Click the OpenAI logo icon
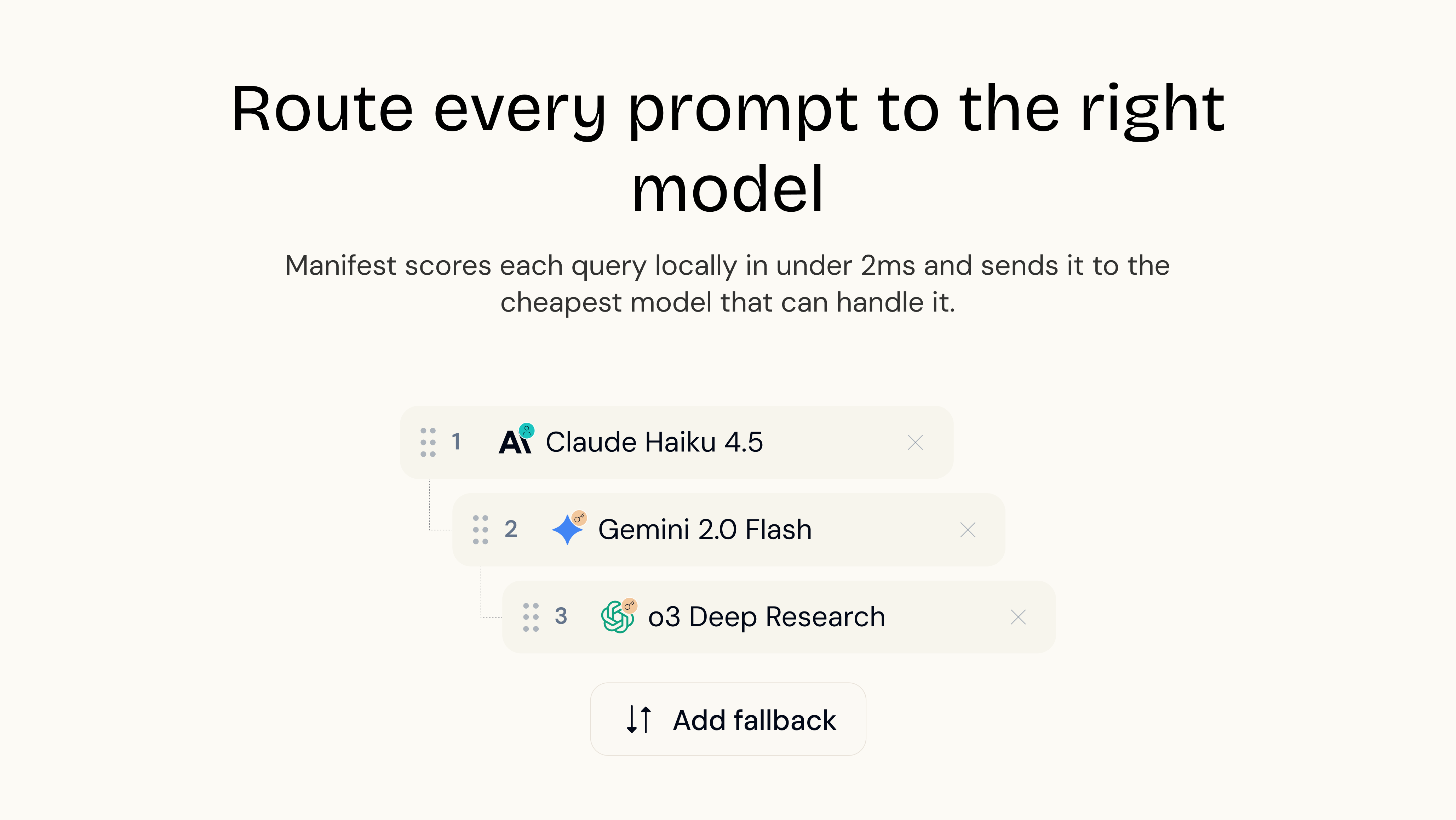The image size is (1456, 820). (x=617, y=617)
